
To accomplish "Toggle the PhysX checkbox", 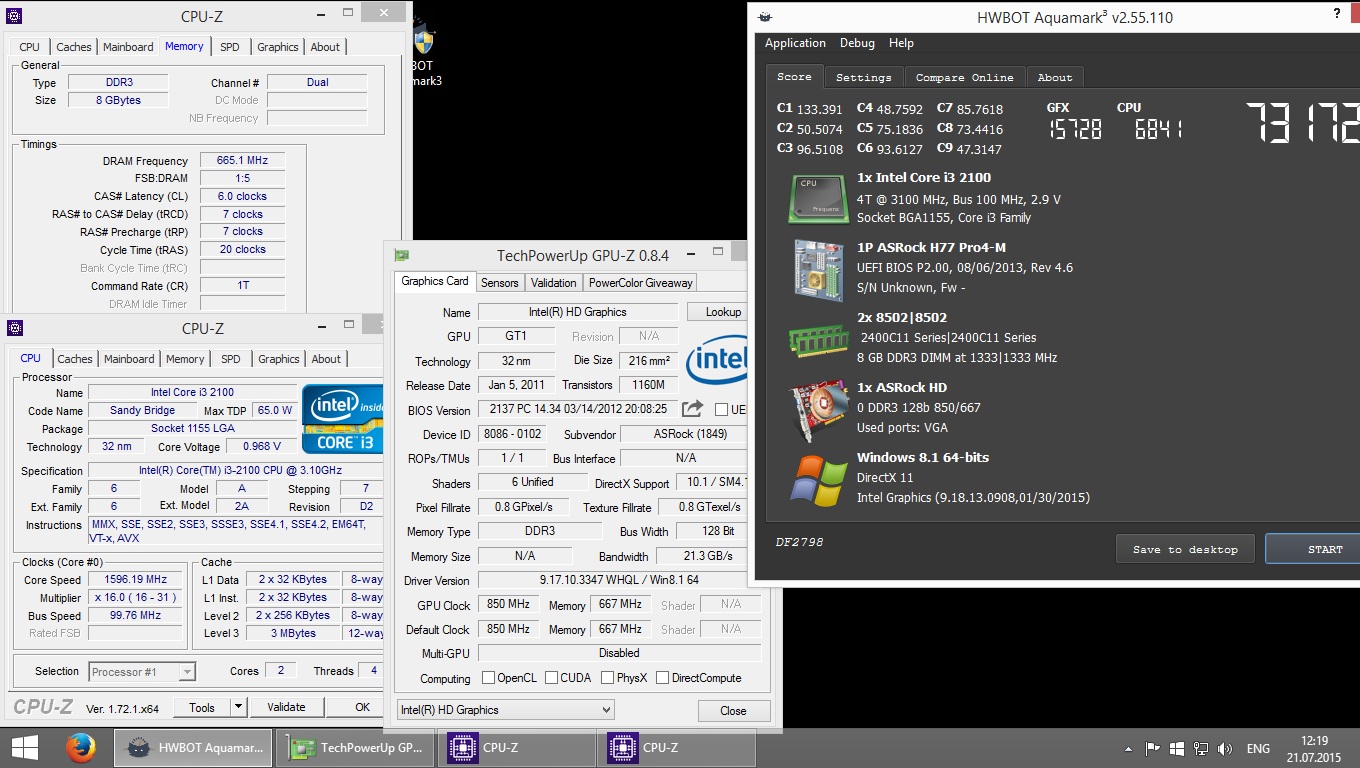I will (x=607, y=677).
